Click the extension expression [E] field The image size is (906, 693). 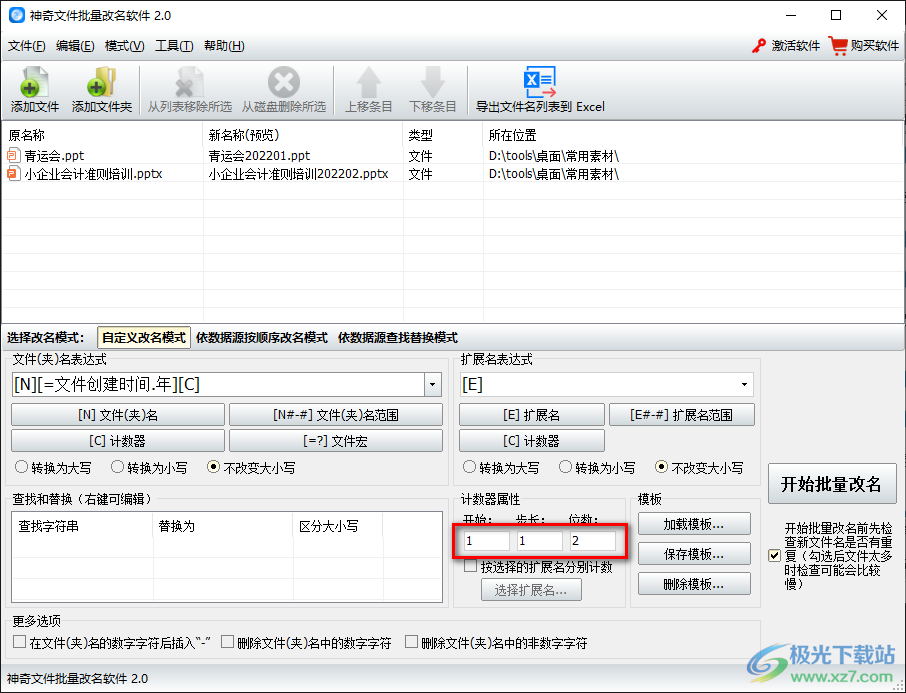(x=598, y=385)
